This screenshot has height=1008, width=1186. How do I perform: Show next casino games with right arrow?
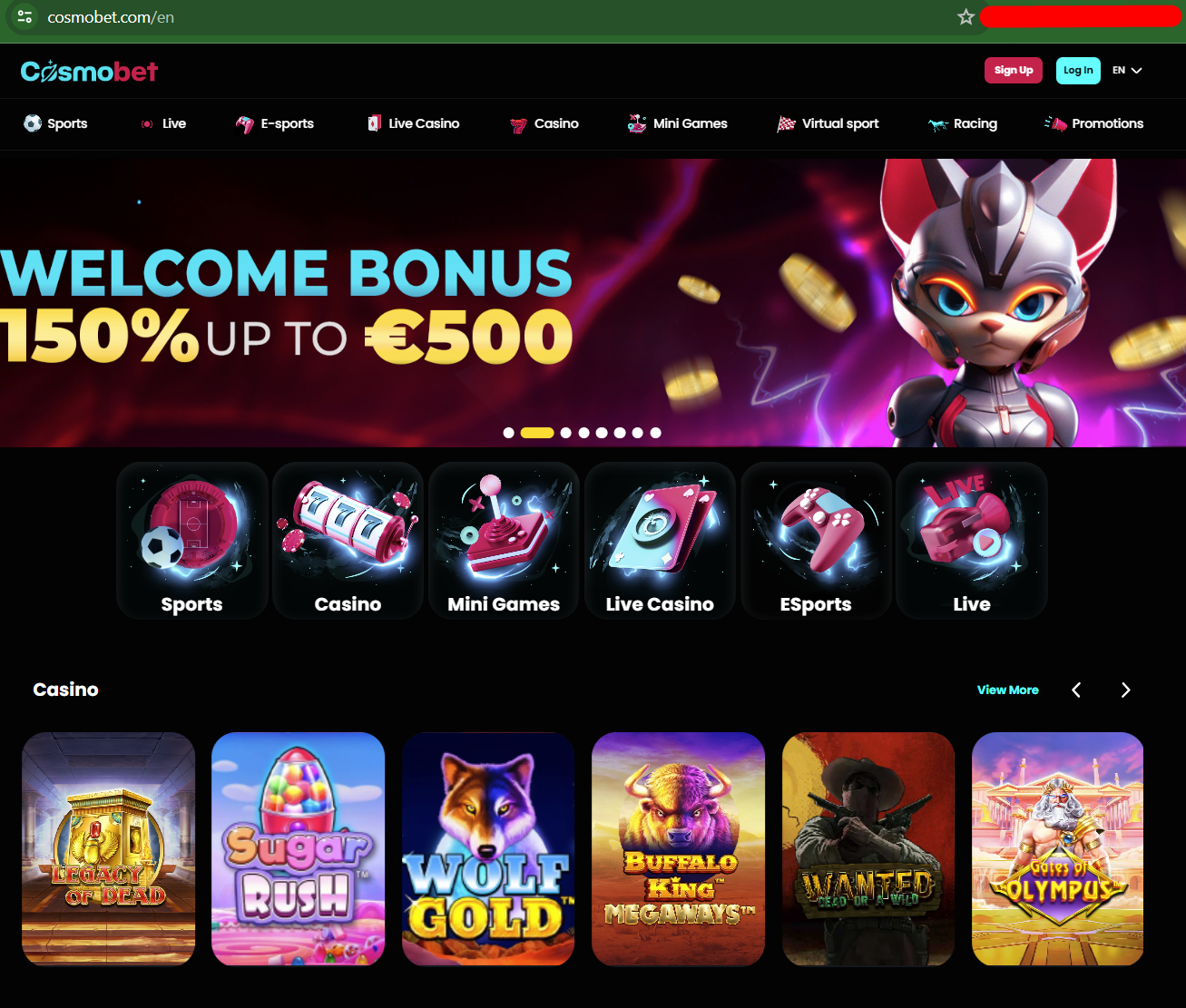click(x=1125, y=690)
